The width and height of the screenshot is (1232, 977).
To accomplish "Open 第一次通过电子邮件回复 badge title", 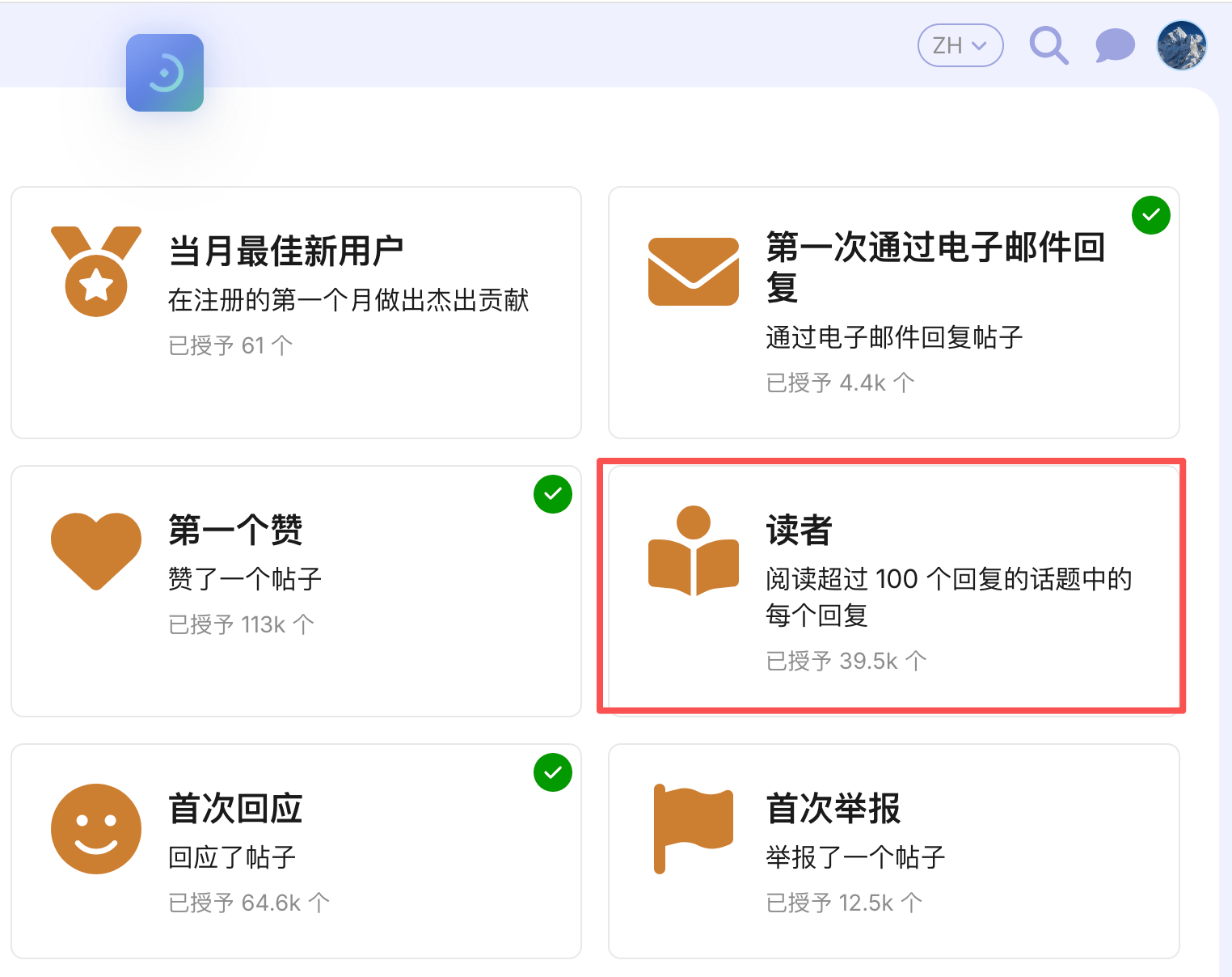I will 936,267.
